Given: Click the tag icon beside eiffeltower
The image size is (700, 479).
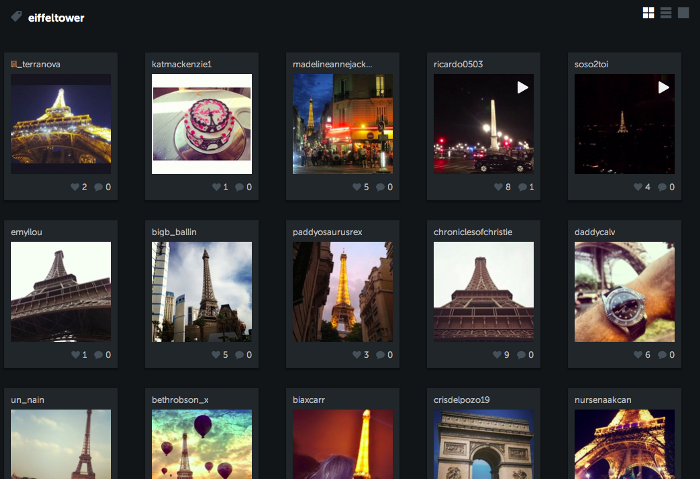Looking at the screenshot, I should click(x=17, y=17).
